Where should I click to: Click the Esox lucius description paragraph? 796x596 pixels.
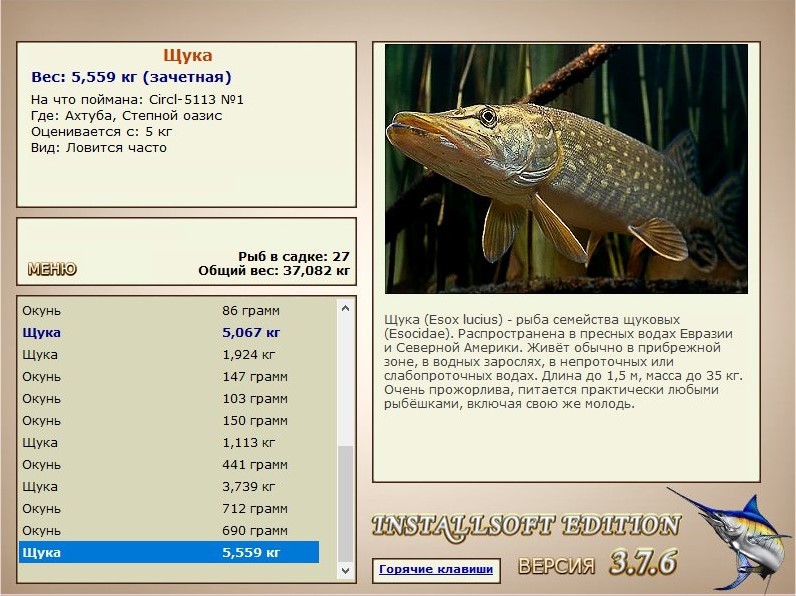[x=562, y=361]
